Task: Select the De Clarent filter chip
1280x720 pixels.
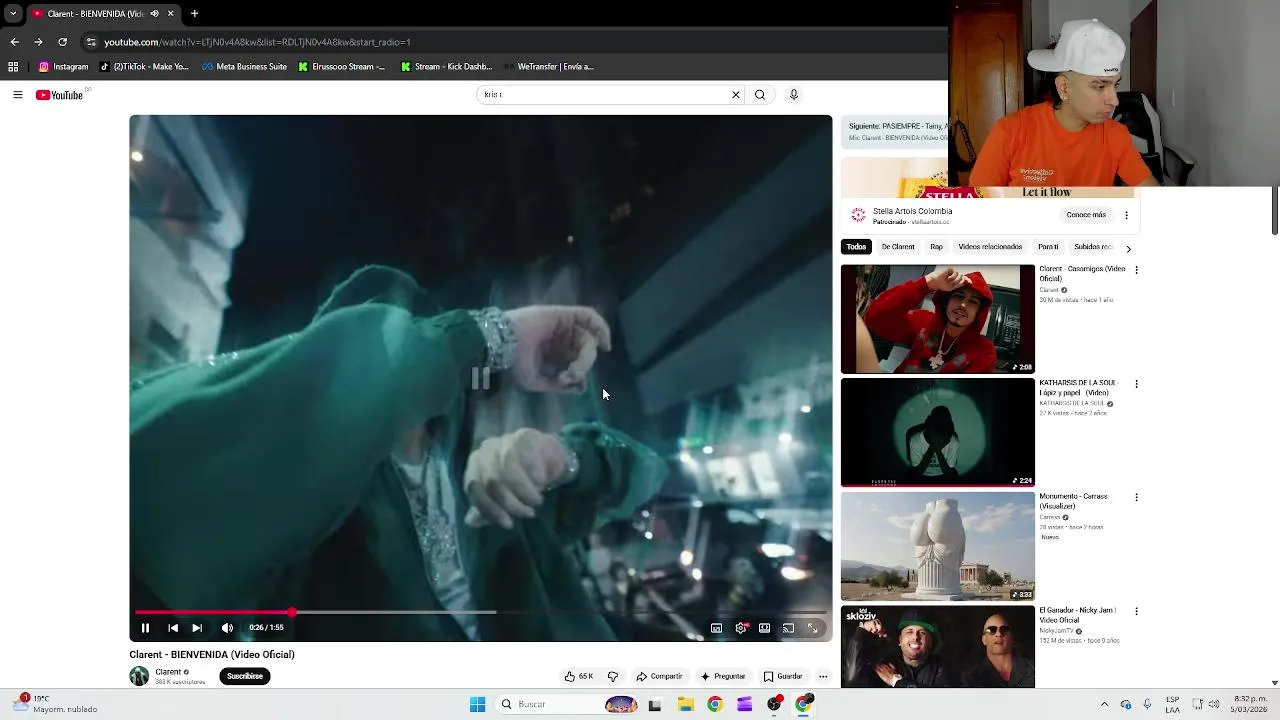Action: click(x=898, y=247)
